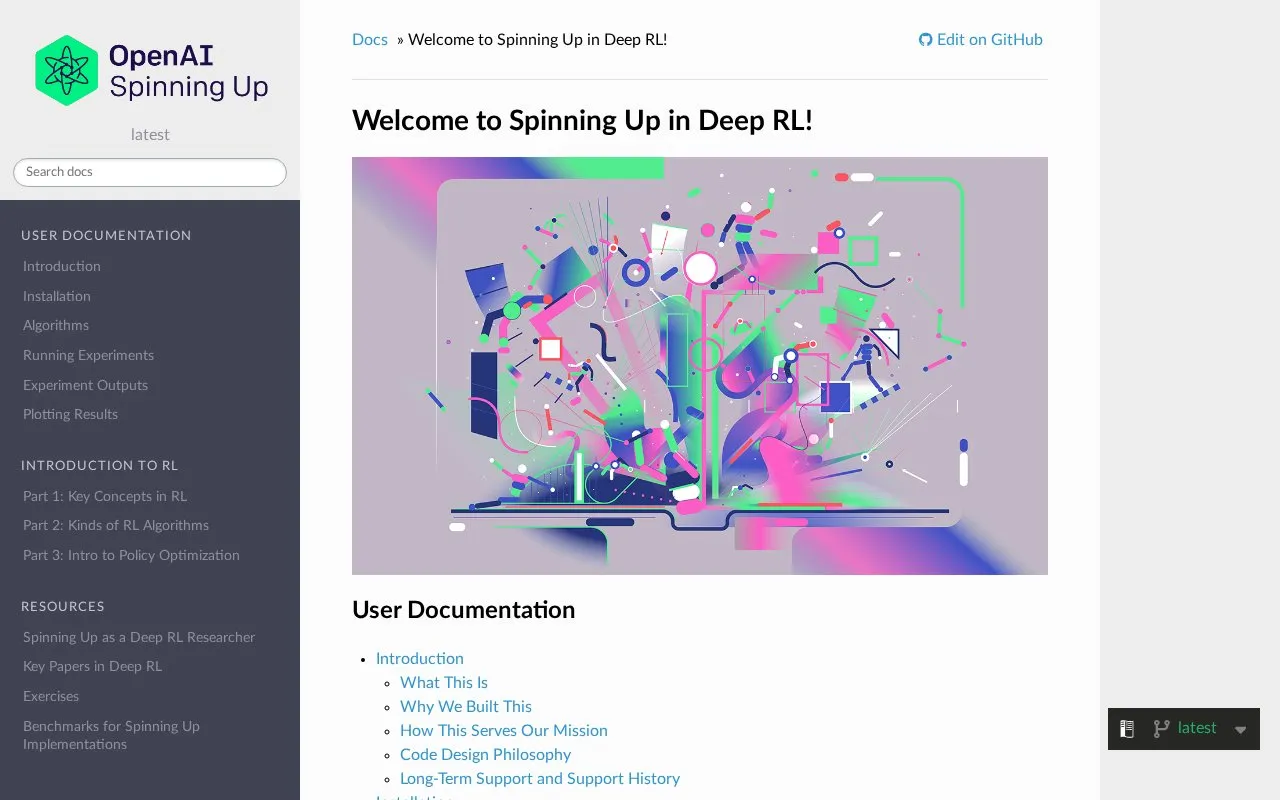Screen dimensions: 1280x800
Task: Go to Algorithms in the sidebar
Action: (x=56, y=325)
